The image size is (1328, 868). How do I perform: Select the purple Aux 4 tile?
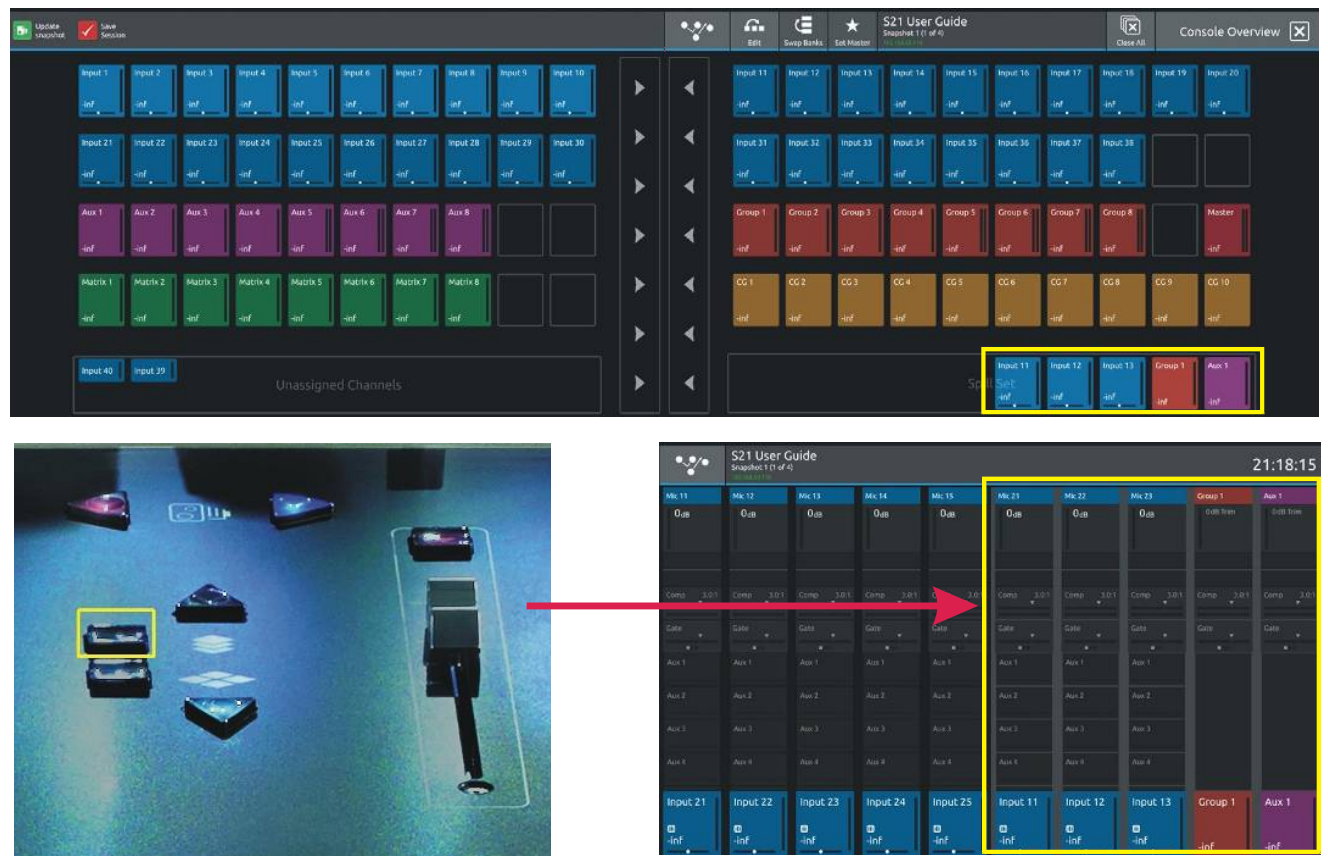(x=259, y=230)
